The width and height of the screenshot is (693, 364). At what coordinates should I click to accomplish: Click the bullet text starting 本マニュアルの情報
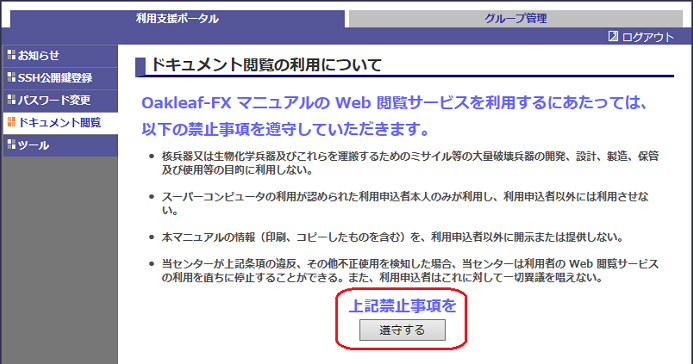pos(392,237)
